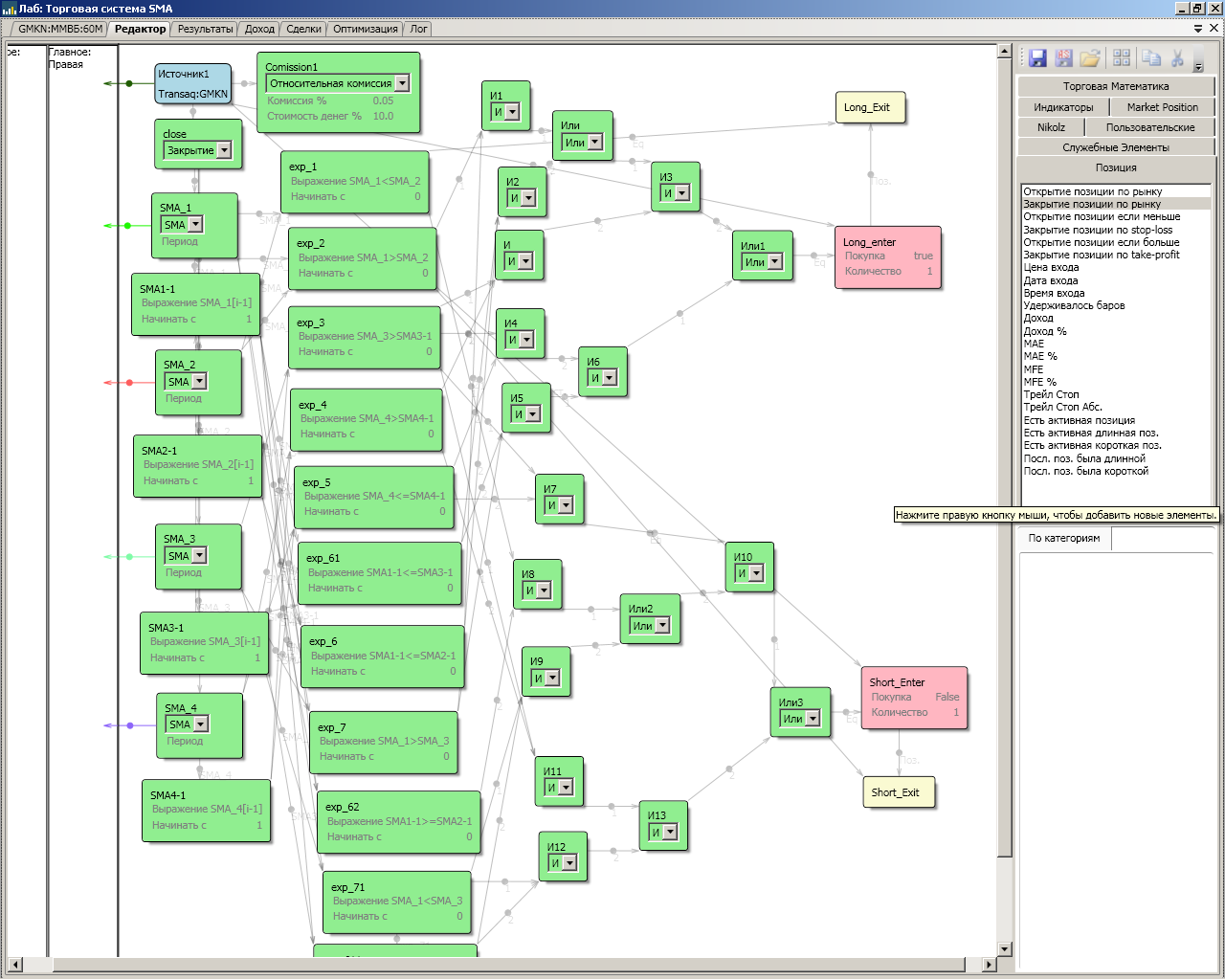Click the Save floppy disk icon

coord(1037,58)
